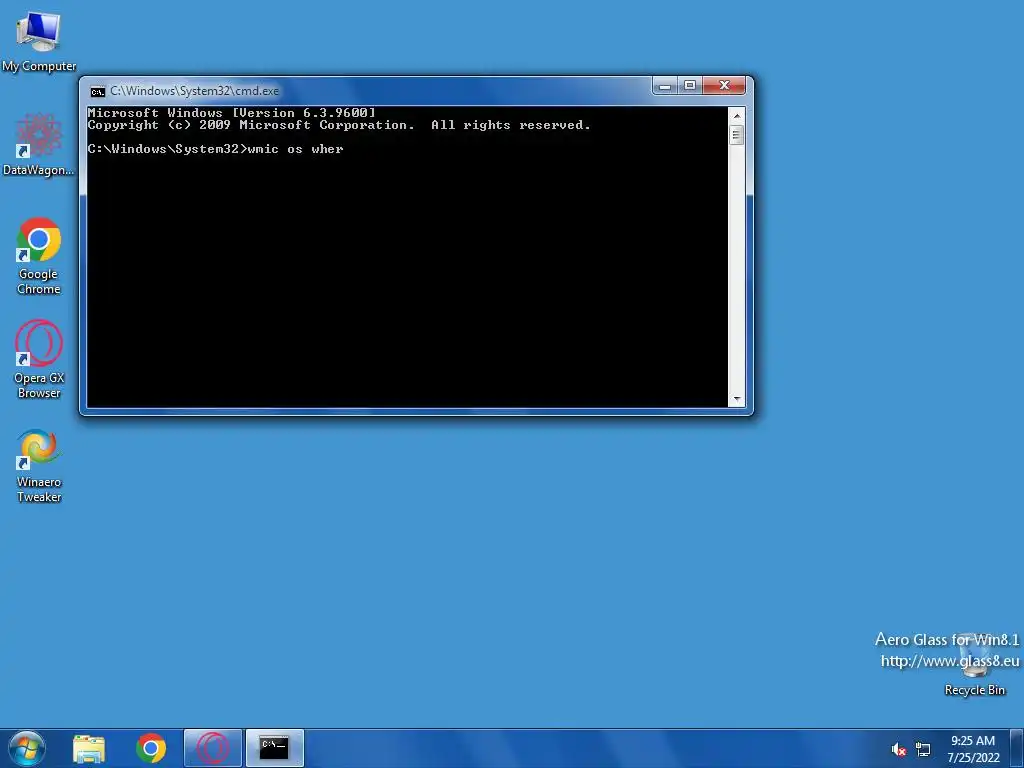Screen dimensions: 1024x768
Task: Click the Show desktop button at the taskbar edge
Action: coord(1017,748)
